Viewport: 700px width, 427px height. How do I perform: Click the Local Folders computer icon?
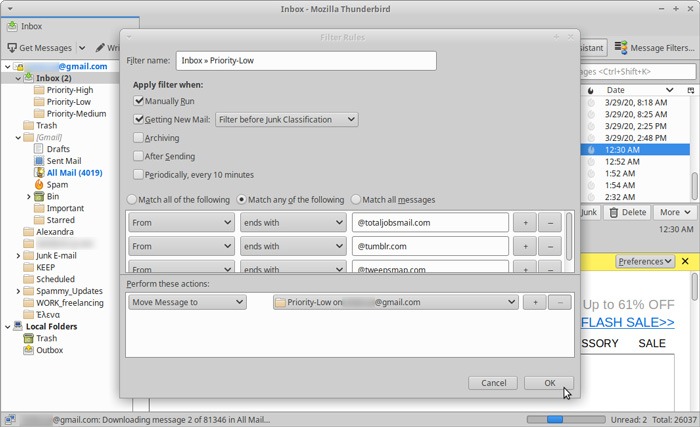tap(18, 326)
